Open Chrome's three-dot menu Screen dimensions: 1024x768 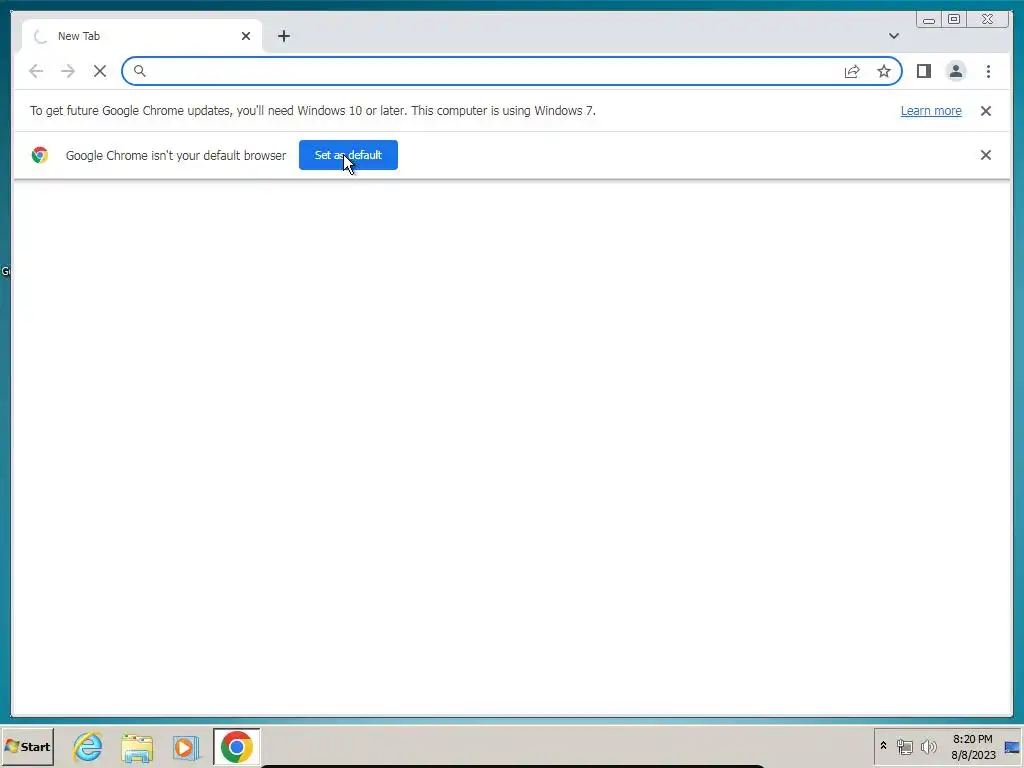[988, 71]
